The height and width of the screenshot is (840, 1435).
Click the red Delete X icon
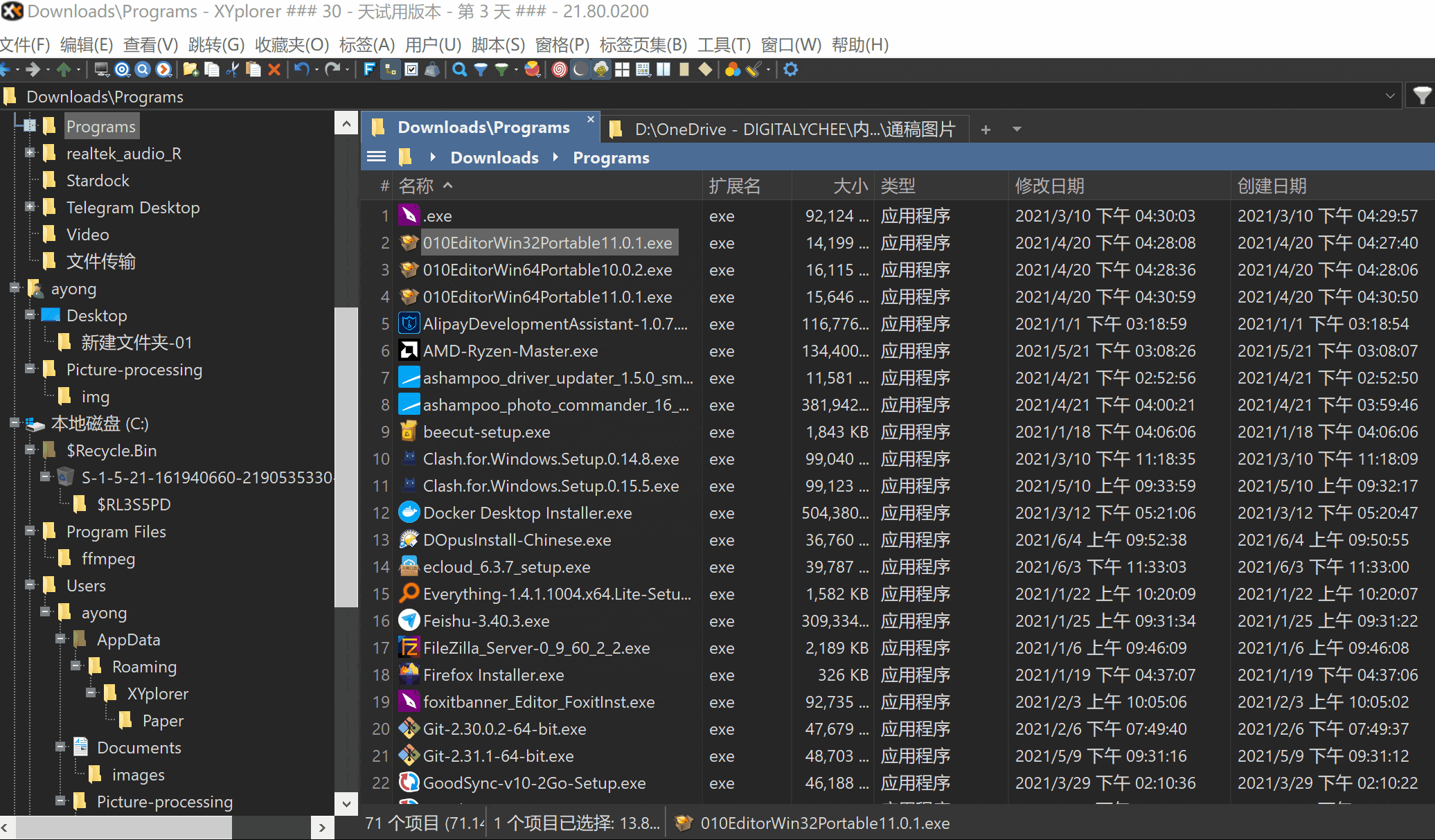[274, 69]
